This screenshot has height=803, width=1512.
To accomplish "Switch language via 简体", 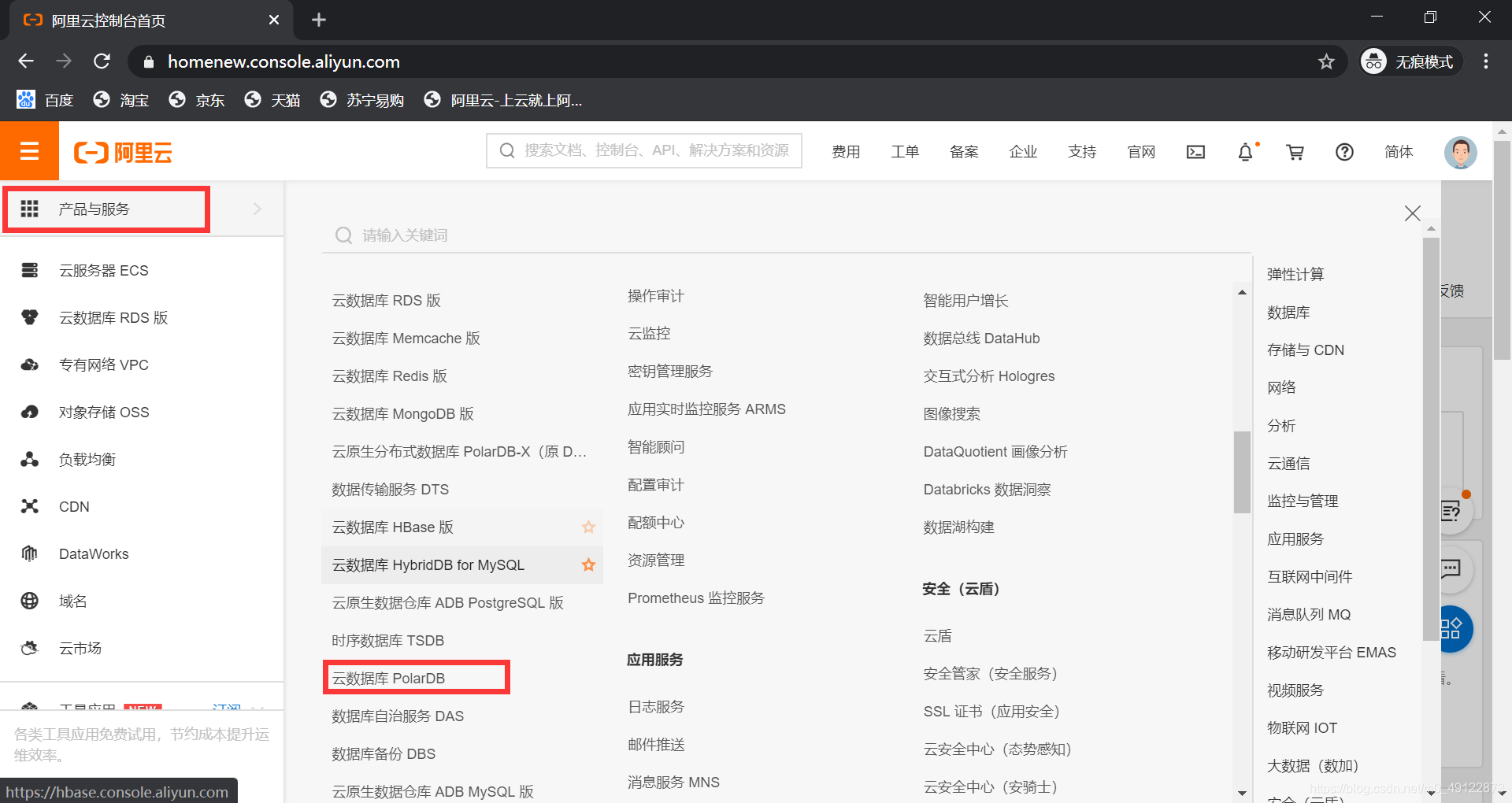I will (1399, 152).
